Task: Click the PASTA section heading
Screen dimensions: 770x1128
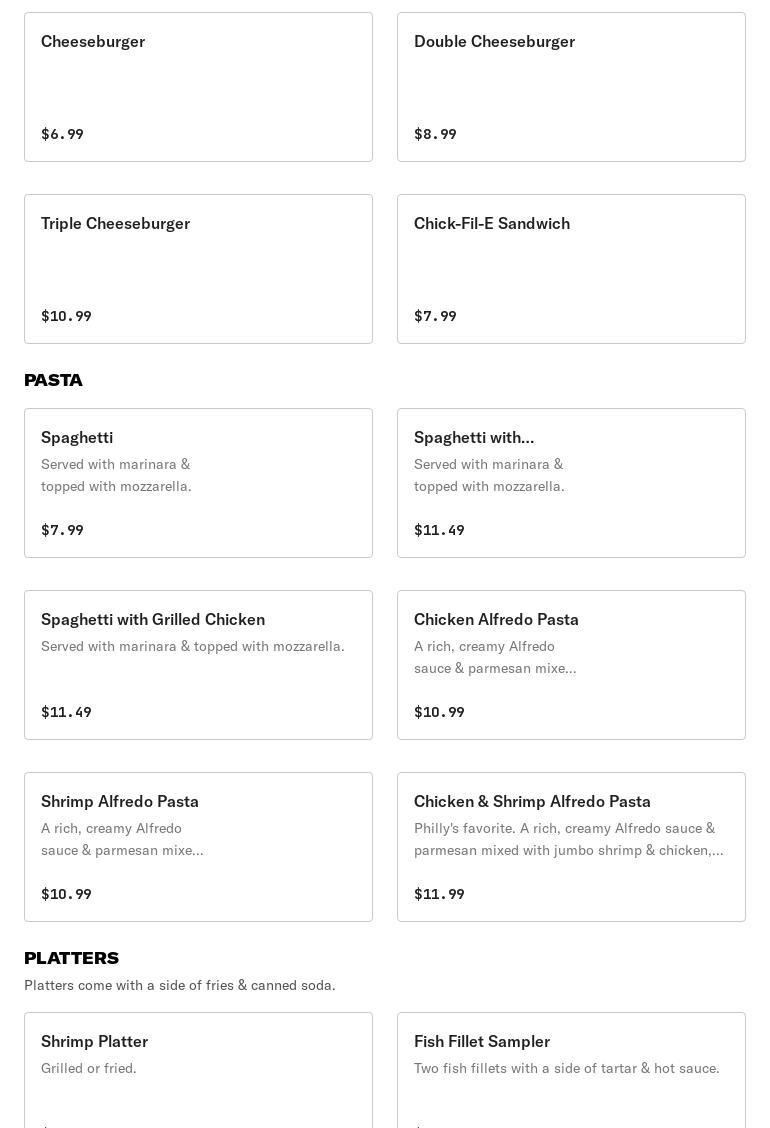Action: [x=53, y=380]
